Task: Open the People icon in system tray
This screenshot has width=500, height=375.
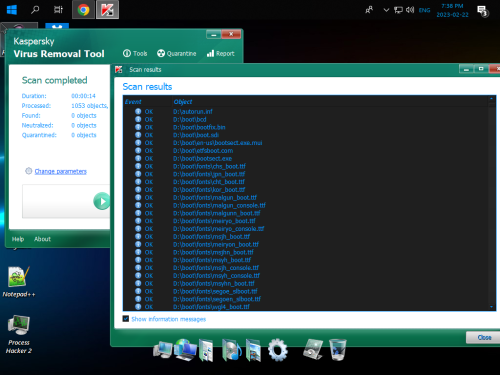Action: coord(369,10)
